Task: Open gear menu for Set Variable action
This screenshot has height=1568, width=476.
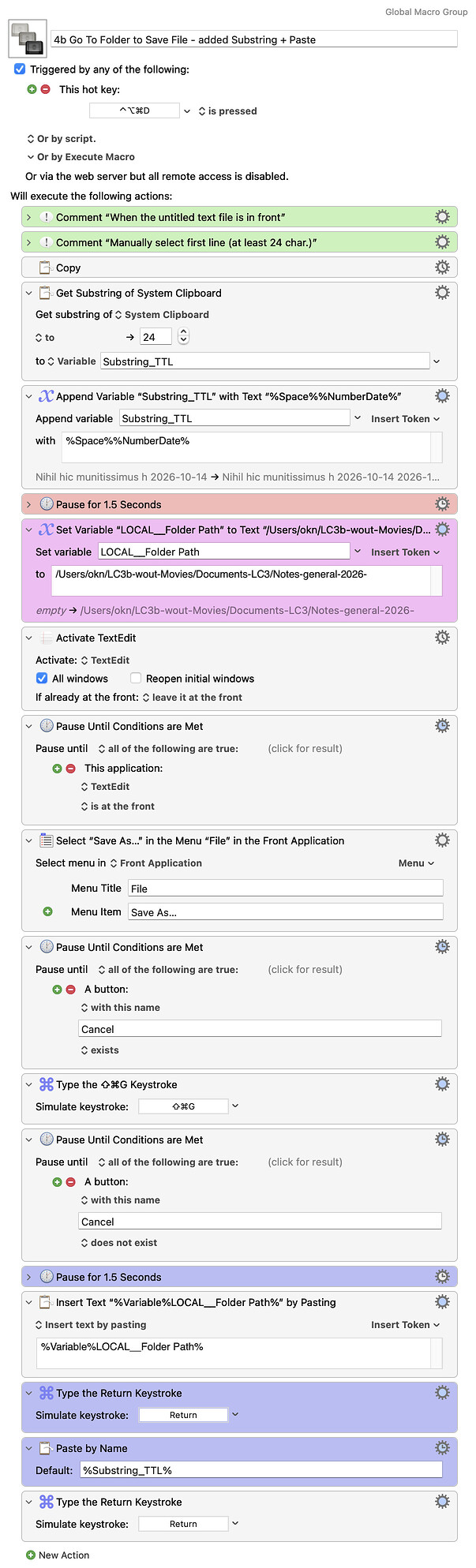Action: (x=443, y=529)
